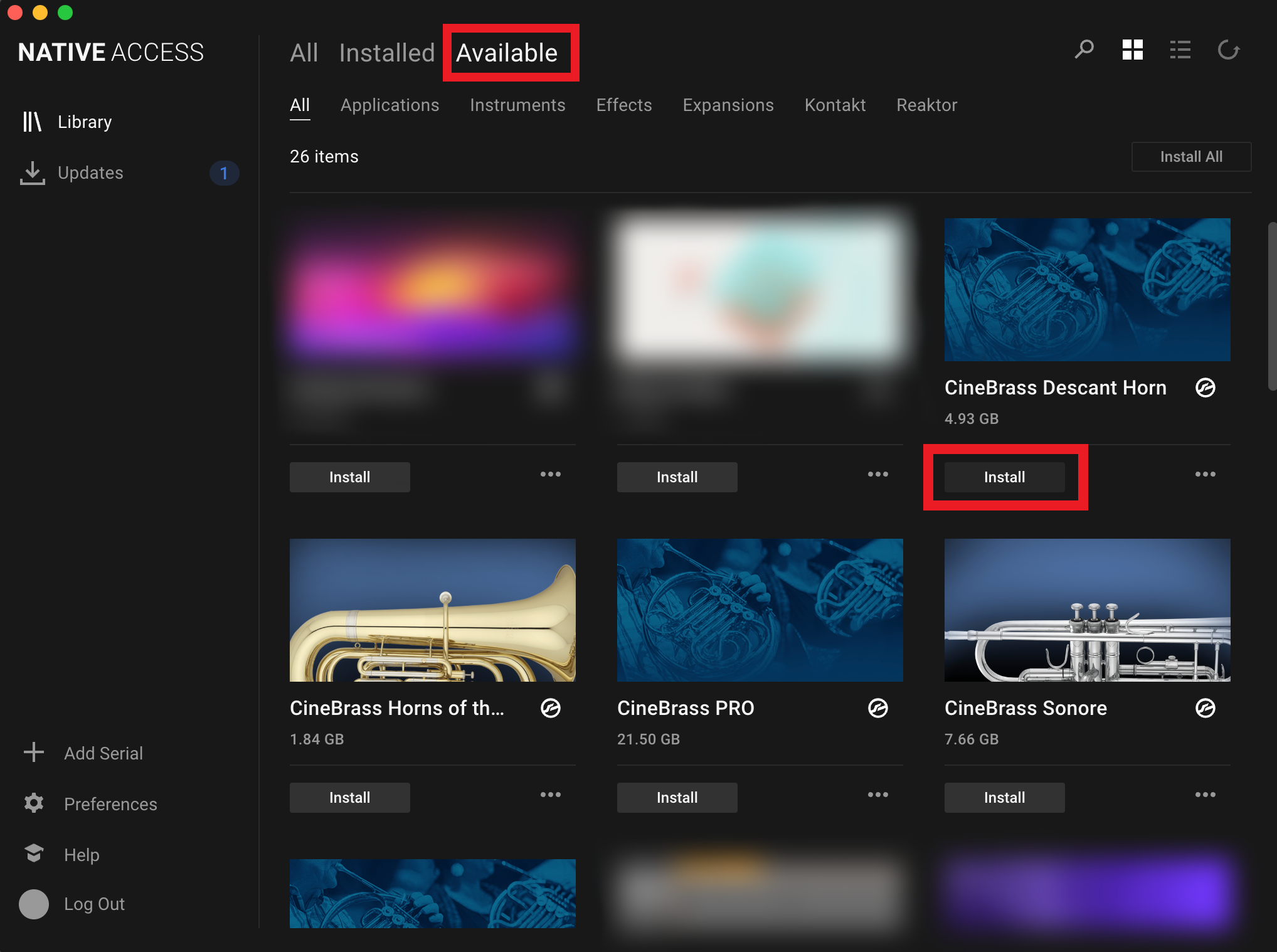The width and height of the screenshot is (1277, 952).
Task: Filter by Reaktor category
Action: click(x=926, y=105)
